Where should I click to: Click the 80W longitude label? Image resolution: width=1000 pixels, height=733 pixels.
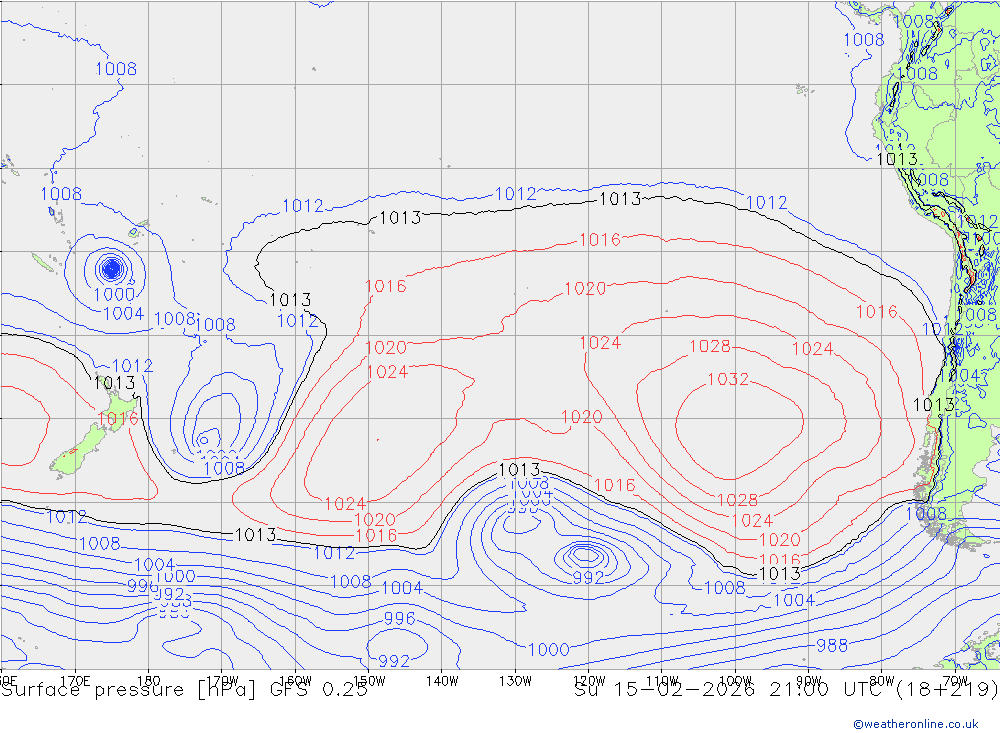tap(882, 681)
